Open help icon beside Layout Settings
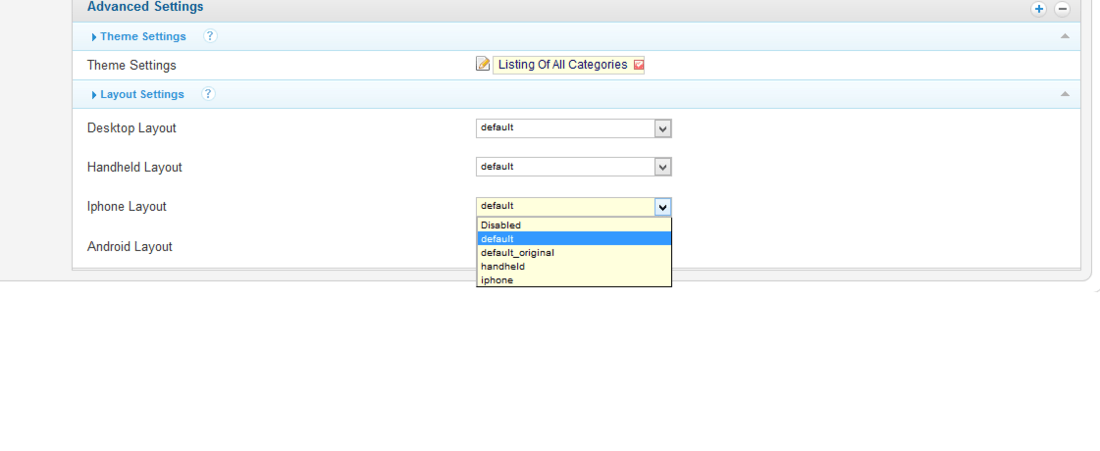This screenshot has height=451, width=1100. 208,93
